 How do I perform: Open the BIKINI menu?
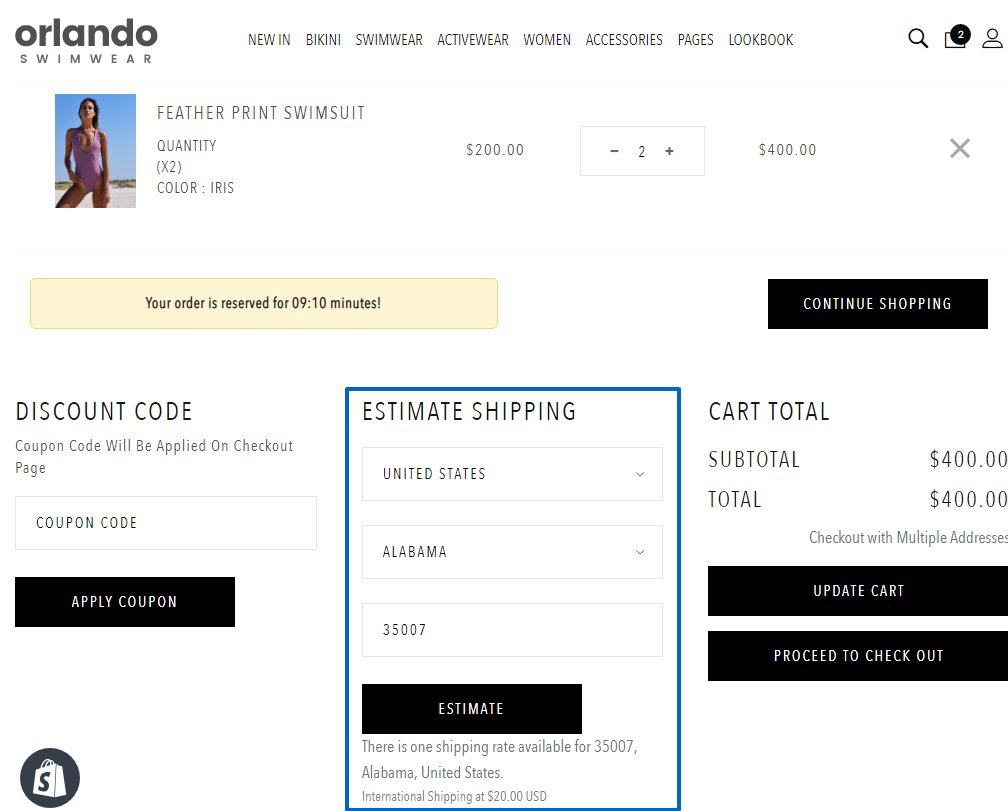pyautogui.click(x=323, y=40)
